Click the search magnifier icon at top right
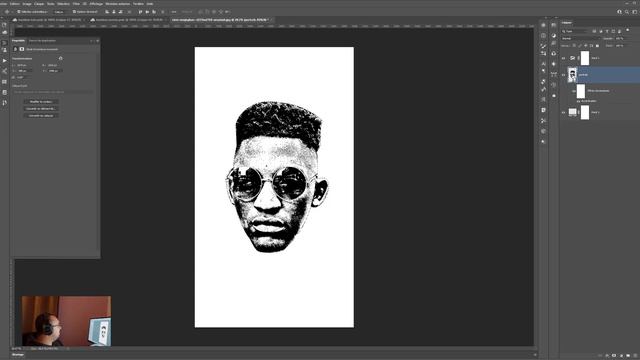This screenshot has width=640, height=360. [627, 12]
